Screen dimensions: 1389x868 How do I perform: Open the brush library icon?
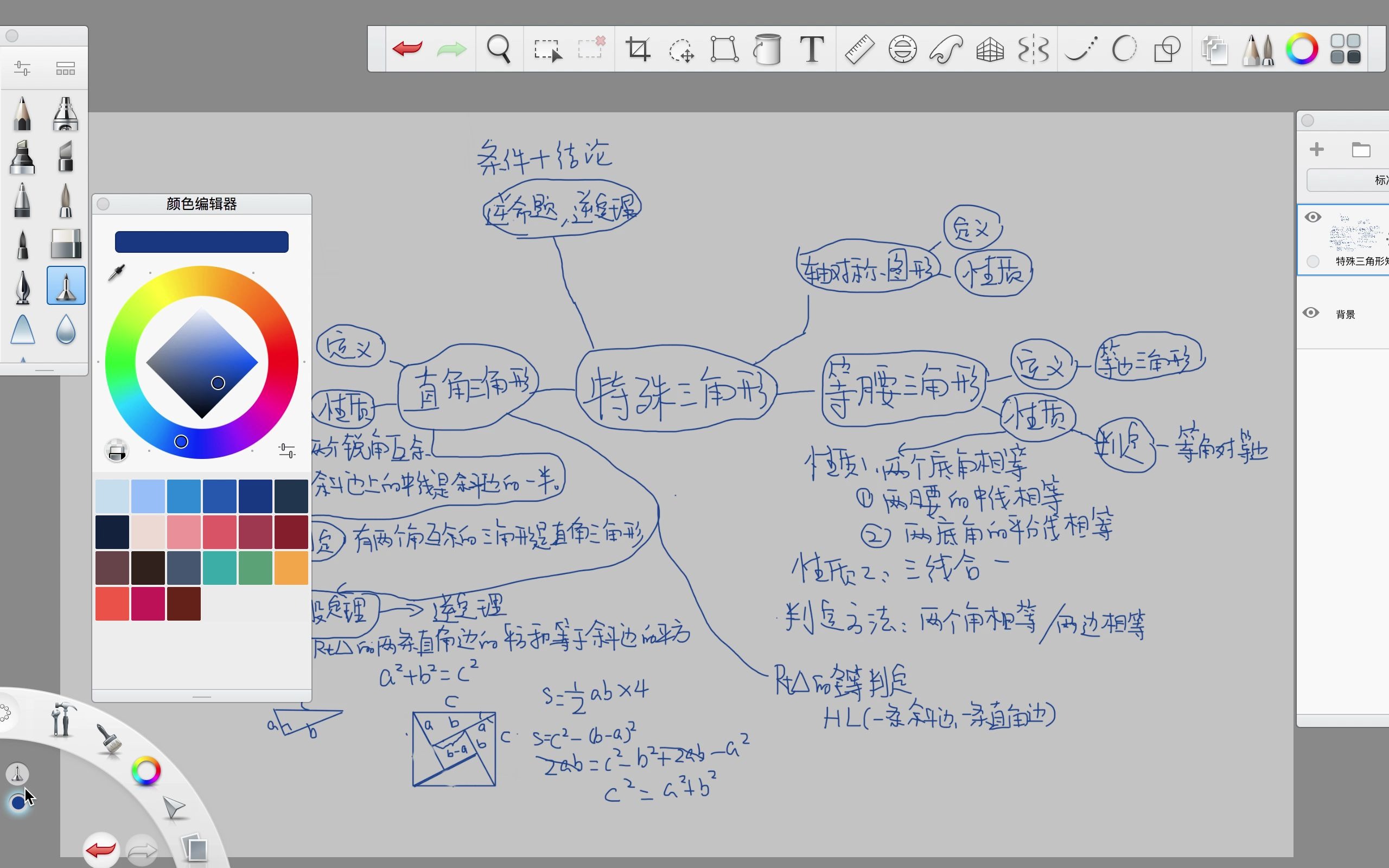(66, 69)
